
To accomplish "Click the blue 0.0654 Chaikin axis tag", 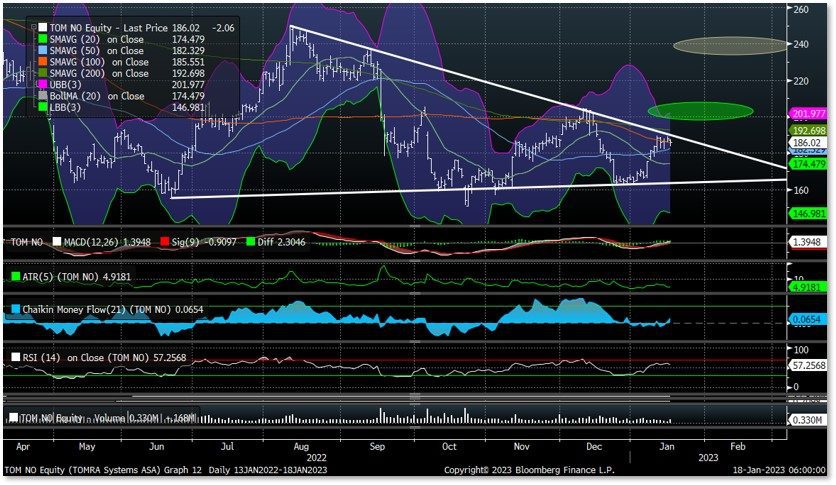I will click(808, 319).
